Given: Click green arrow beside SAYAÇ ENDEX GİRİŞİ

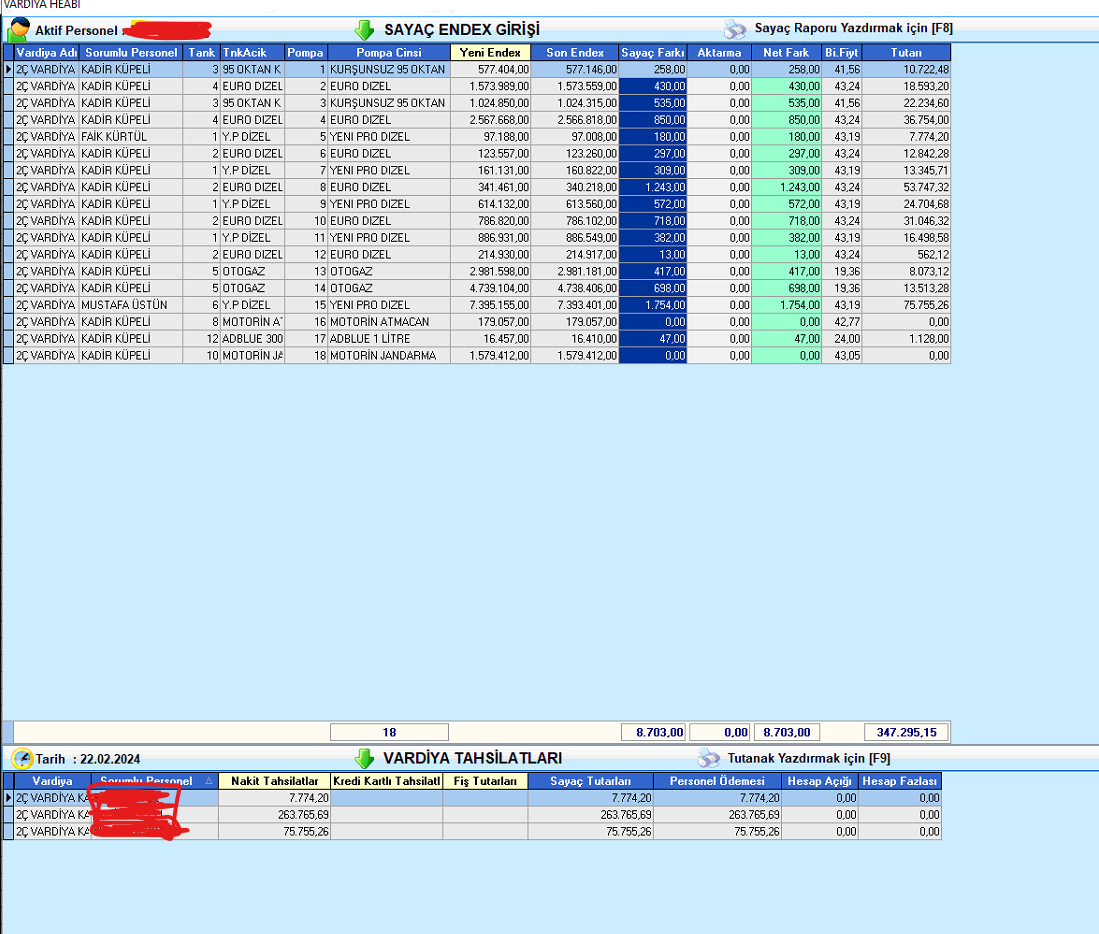Looking at the screenshot, I should [365, 30].
